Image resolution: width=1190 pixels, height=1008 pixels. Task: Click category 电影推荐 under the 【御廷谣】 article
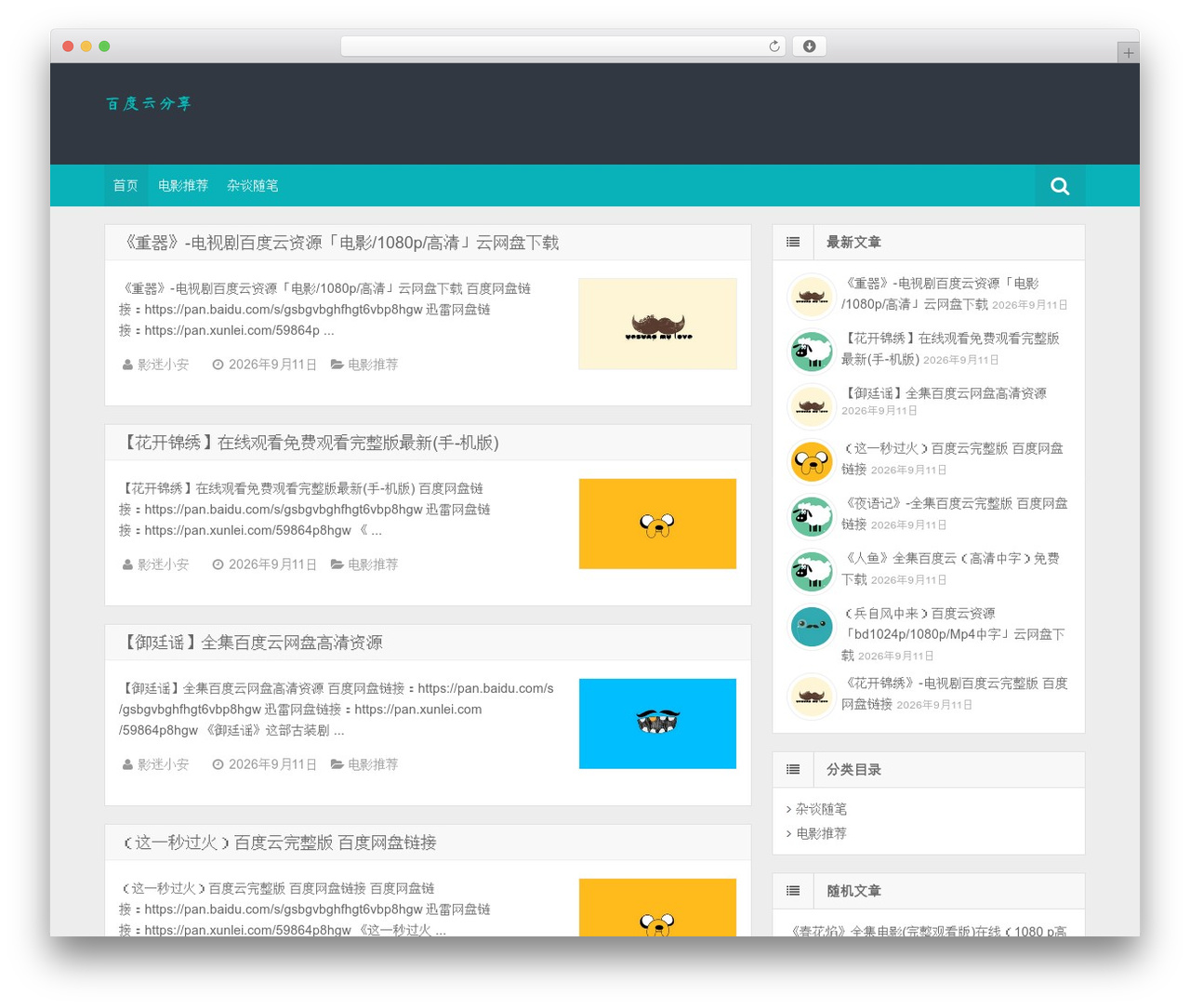372,764
